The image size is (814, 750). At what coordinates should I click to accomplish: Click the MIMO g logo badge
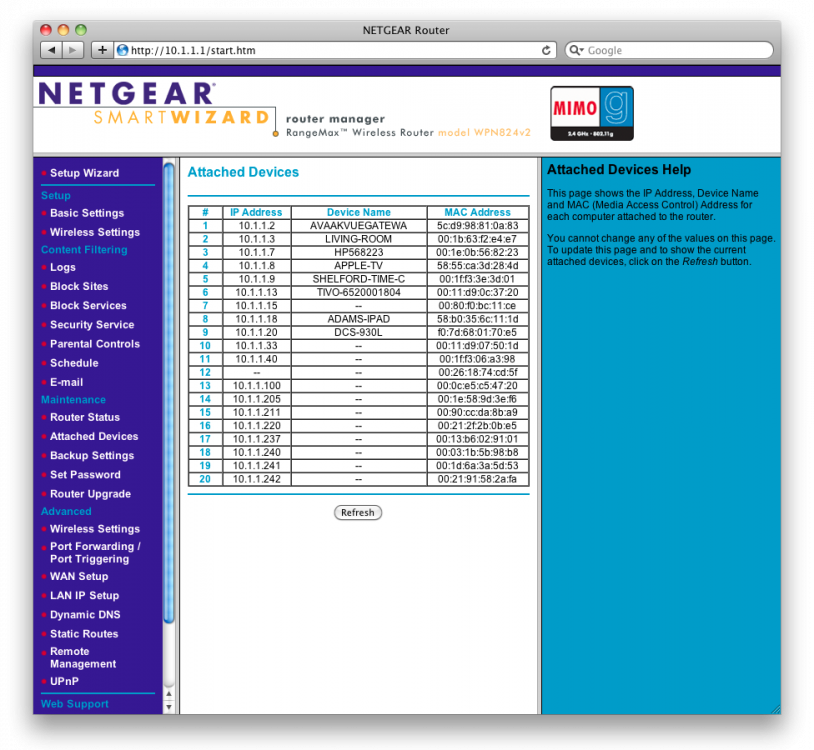[591, 113]
